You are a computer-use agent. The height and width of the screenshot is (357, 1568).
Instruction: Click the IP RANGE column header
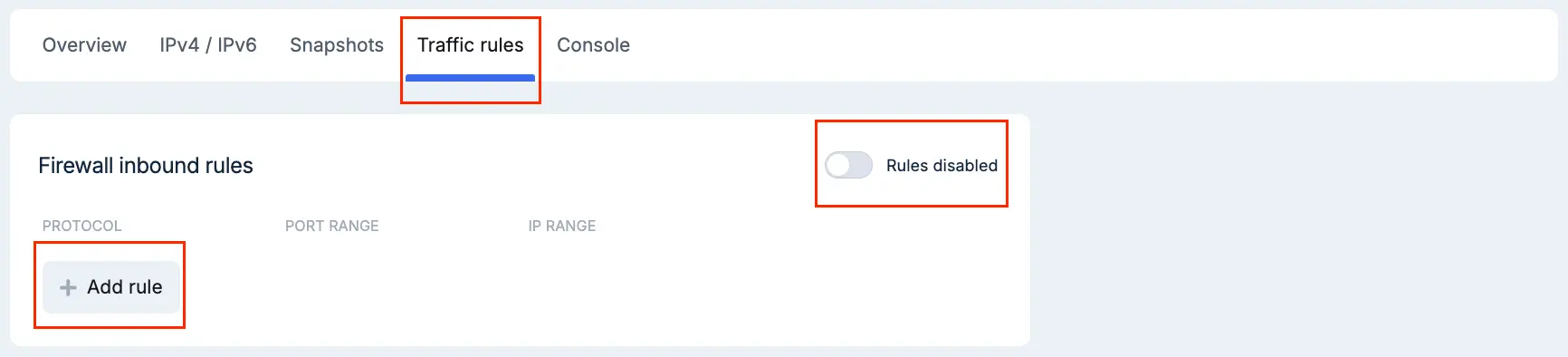(x=562, y=226)
